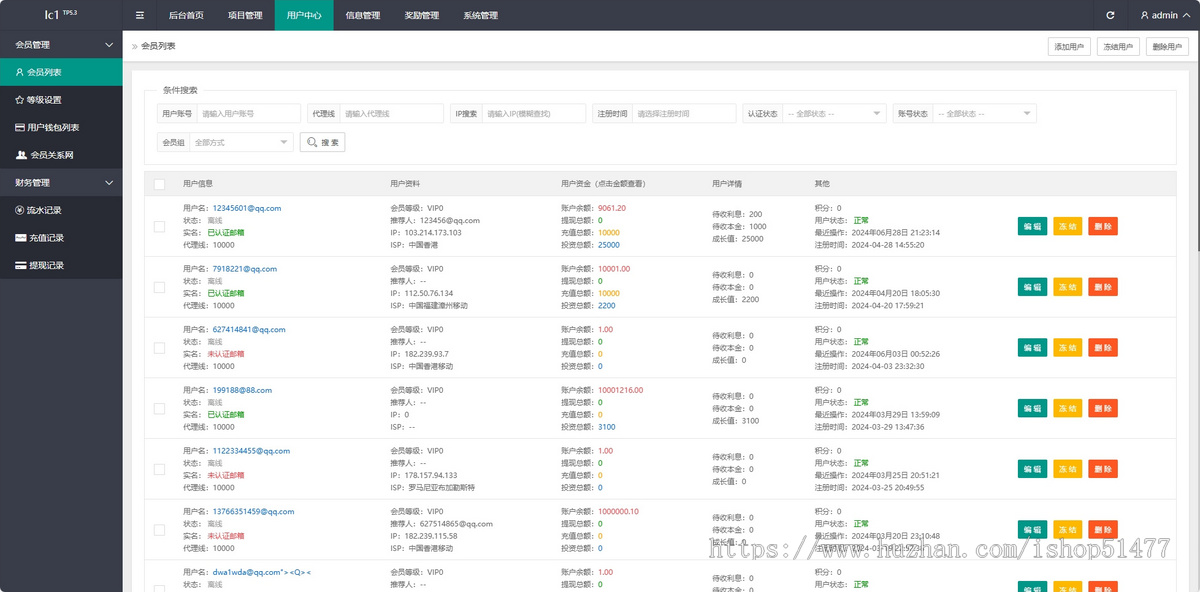
Task: Delete user 12345601@qq.com with 删除
Action: 1103,227
